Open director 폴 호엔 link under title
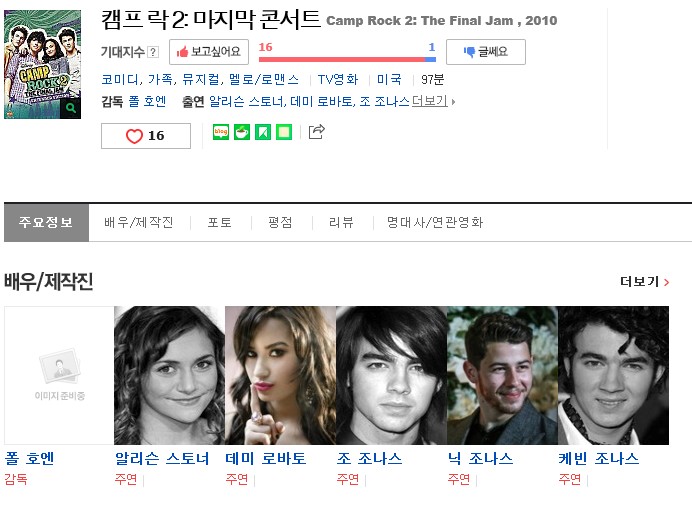This screenshot has height=512, width=692. (x=147, y=102)
